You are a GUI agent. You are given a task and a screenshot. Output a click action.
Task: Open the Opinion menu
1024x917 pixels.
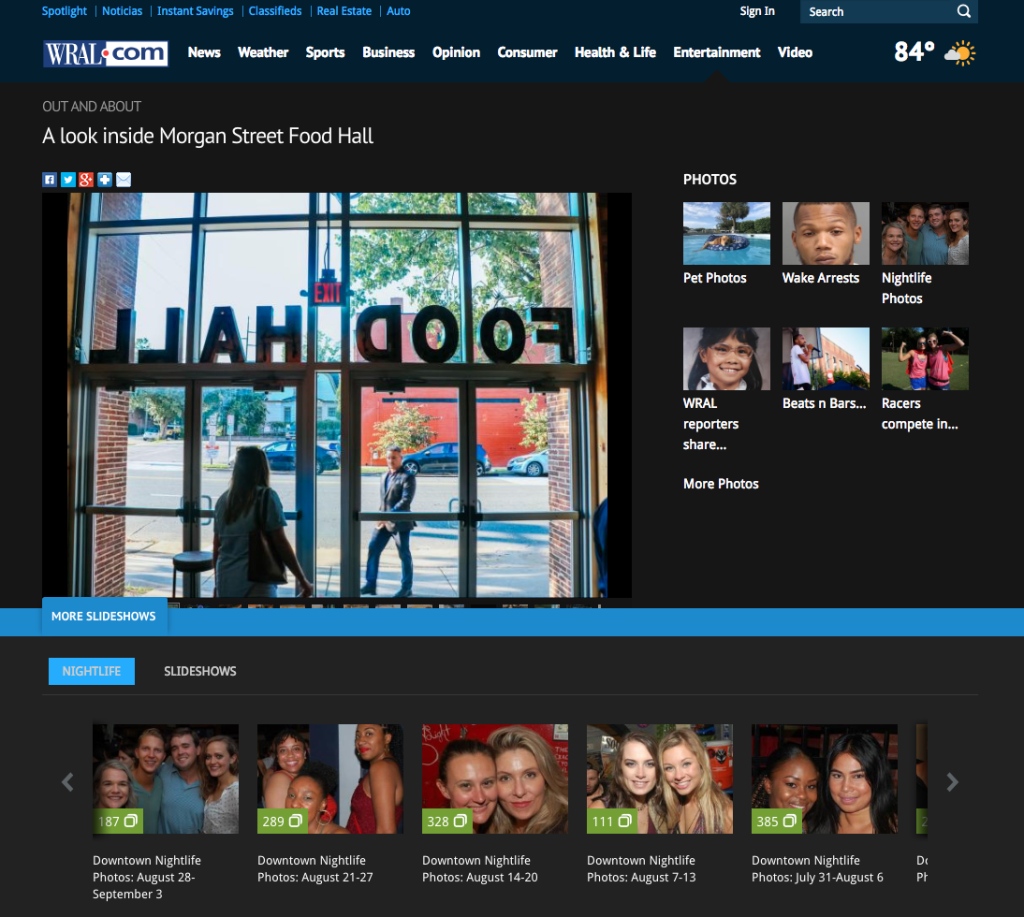[x=456, y=52]
